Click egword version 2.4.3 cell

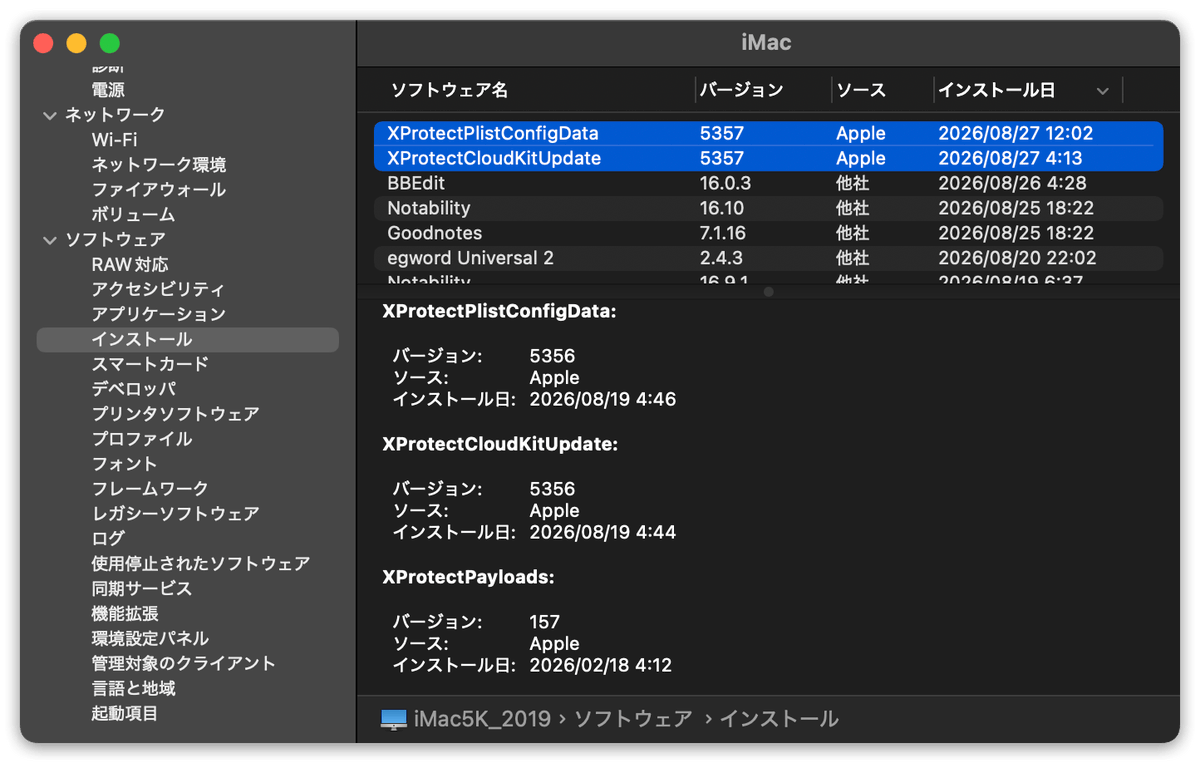(721, 258)
